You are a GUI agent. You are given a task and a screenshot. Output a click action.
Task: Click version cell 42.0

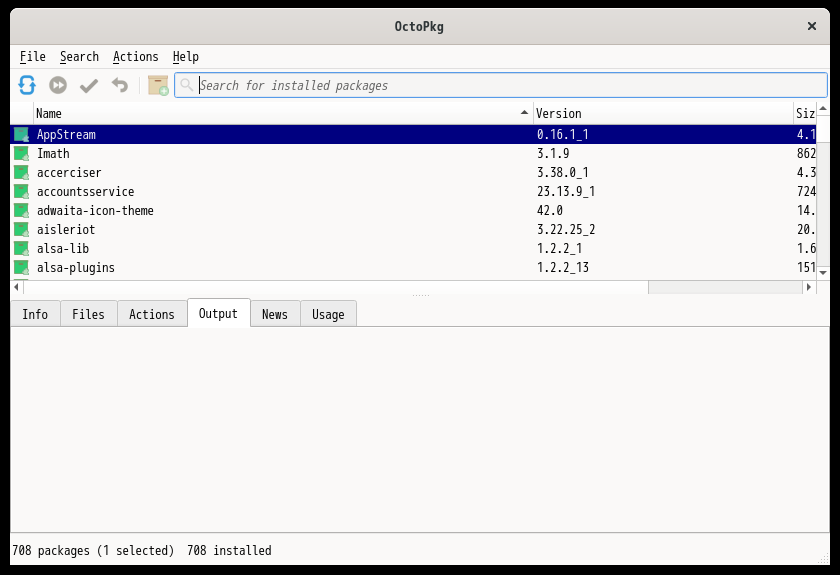coord(550,211)
